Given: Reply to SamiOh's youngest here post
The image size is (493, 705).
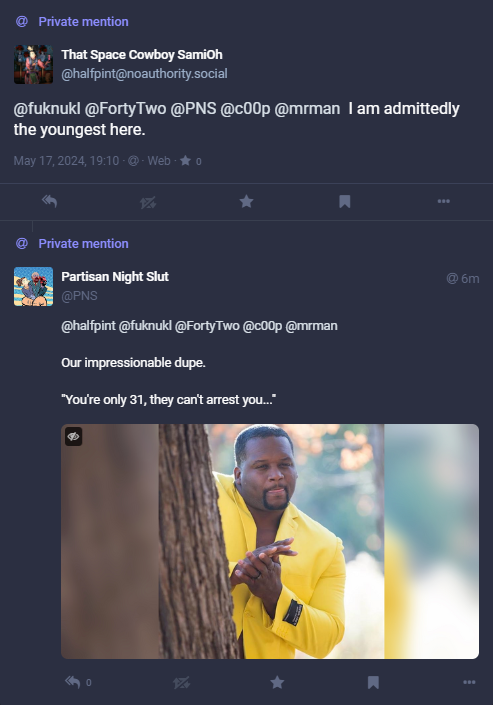Looking at the screenshot, I should pos(49,201).
